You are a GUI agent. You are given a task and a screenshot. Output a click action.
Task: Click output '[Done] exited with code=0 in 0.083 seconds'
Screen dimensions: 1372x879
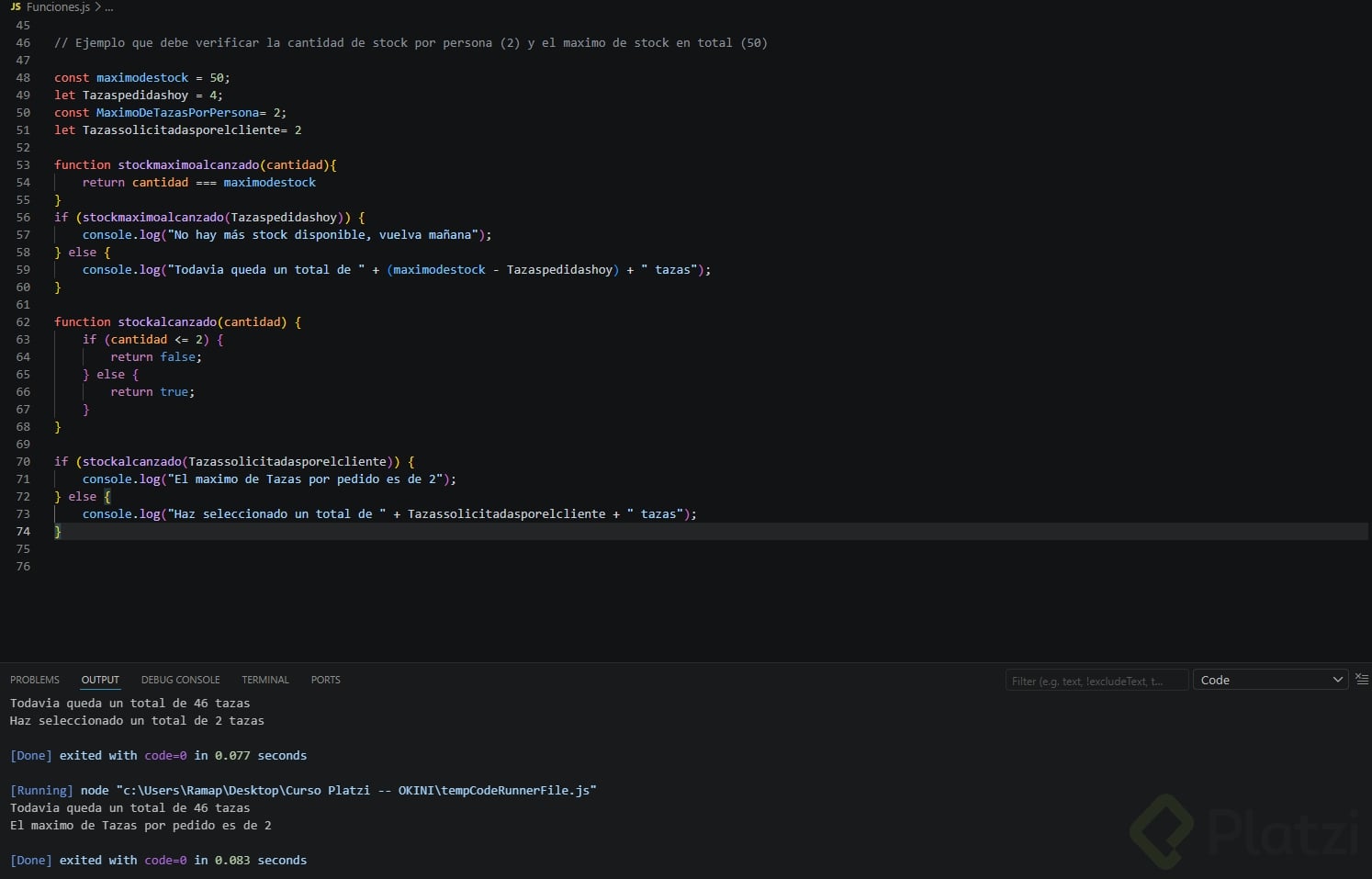point(158,861)
